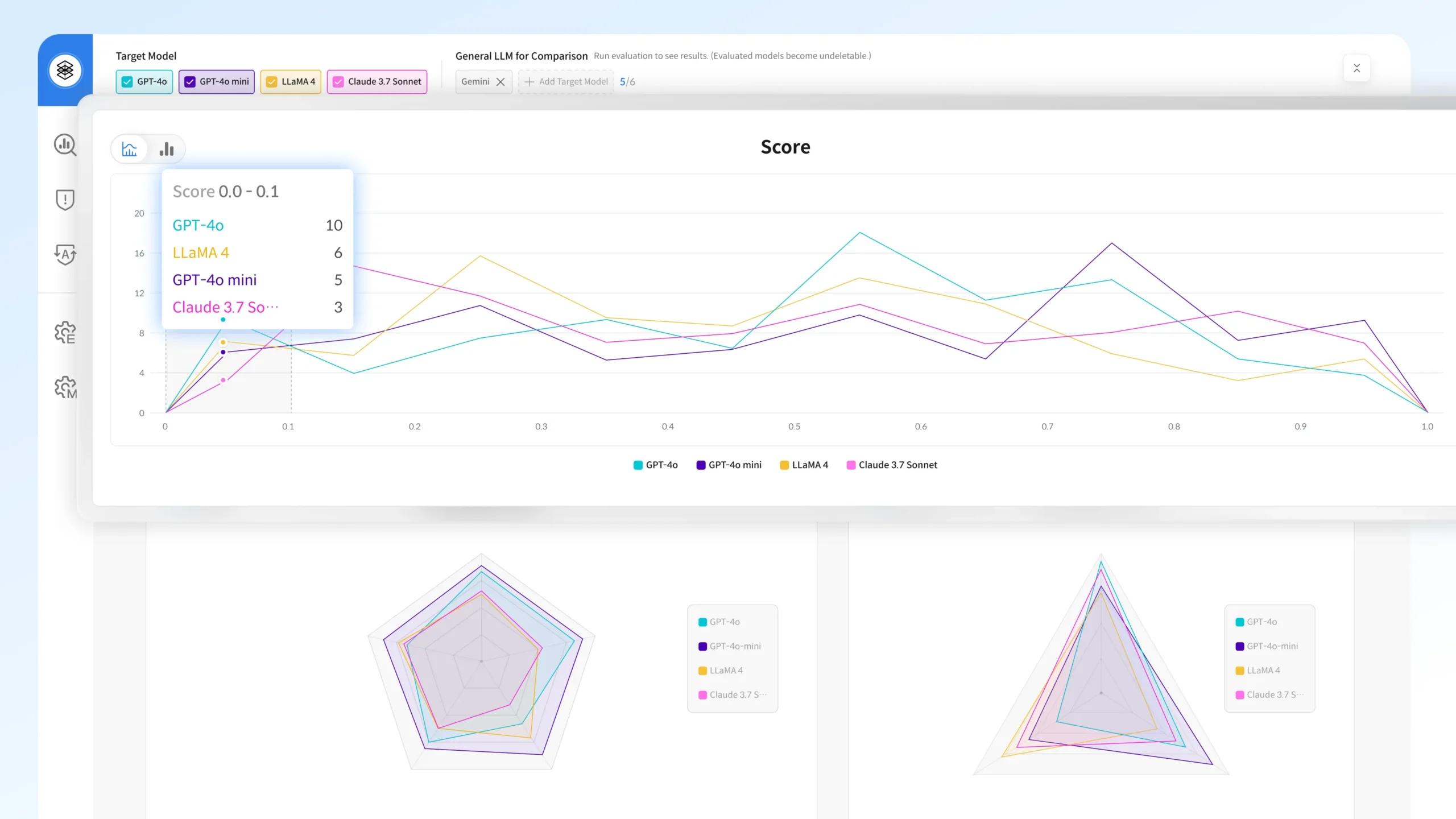Click 'General LLM for Comparison' label
The height and width of the screenshot is (819, 1456).
[522, 56]
